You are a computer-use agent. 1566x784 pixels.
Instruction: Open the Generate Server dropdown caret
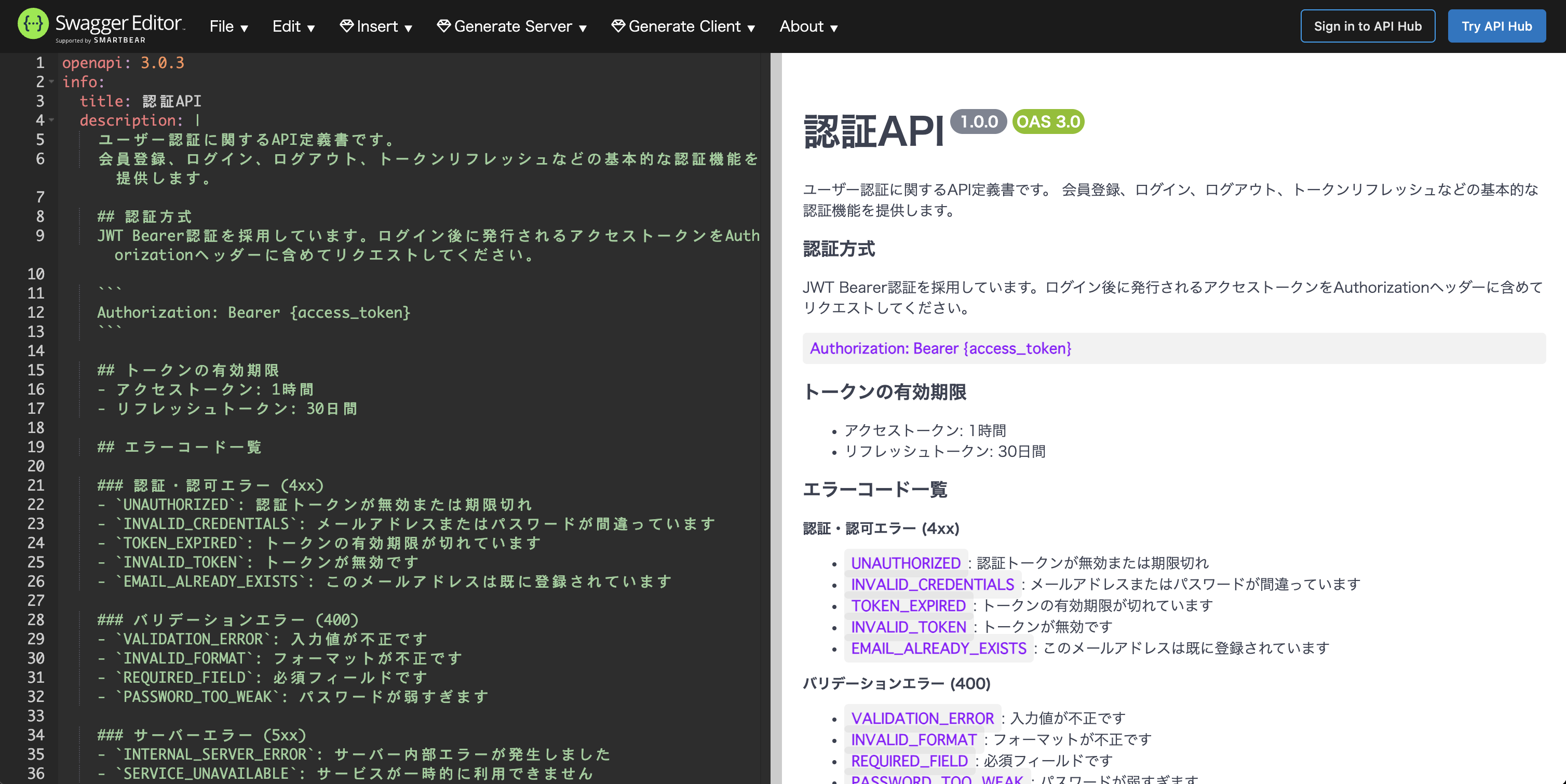coord(583,28)
